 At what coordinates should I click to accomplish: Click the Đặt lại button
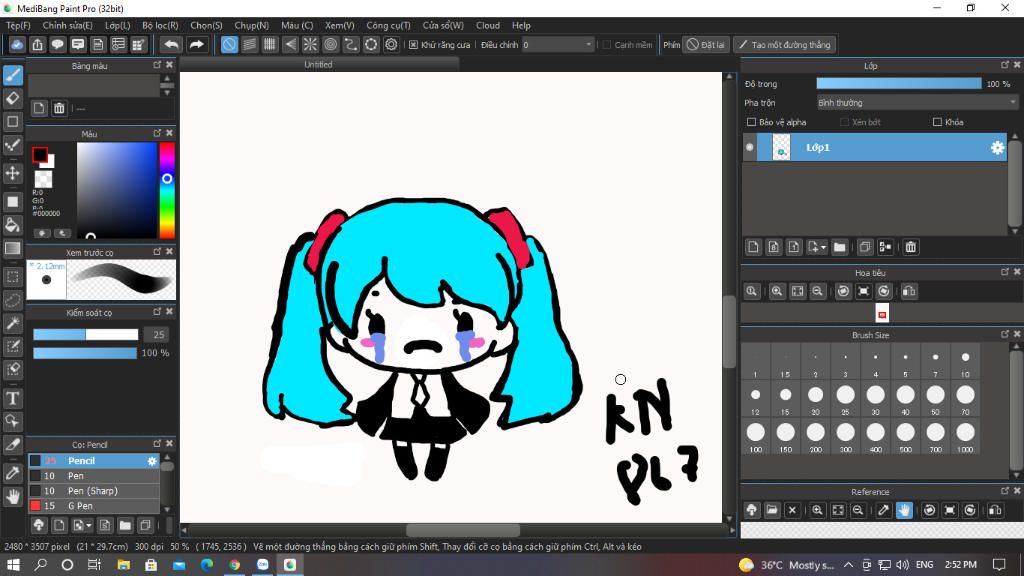coord(705,45)
